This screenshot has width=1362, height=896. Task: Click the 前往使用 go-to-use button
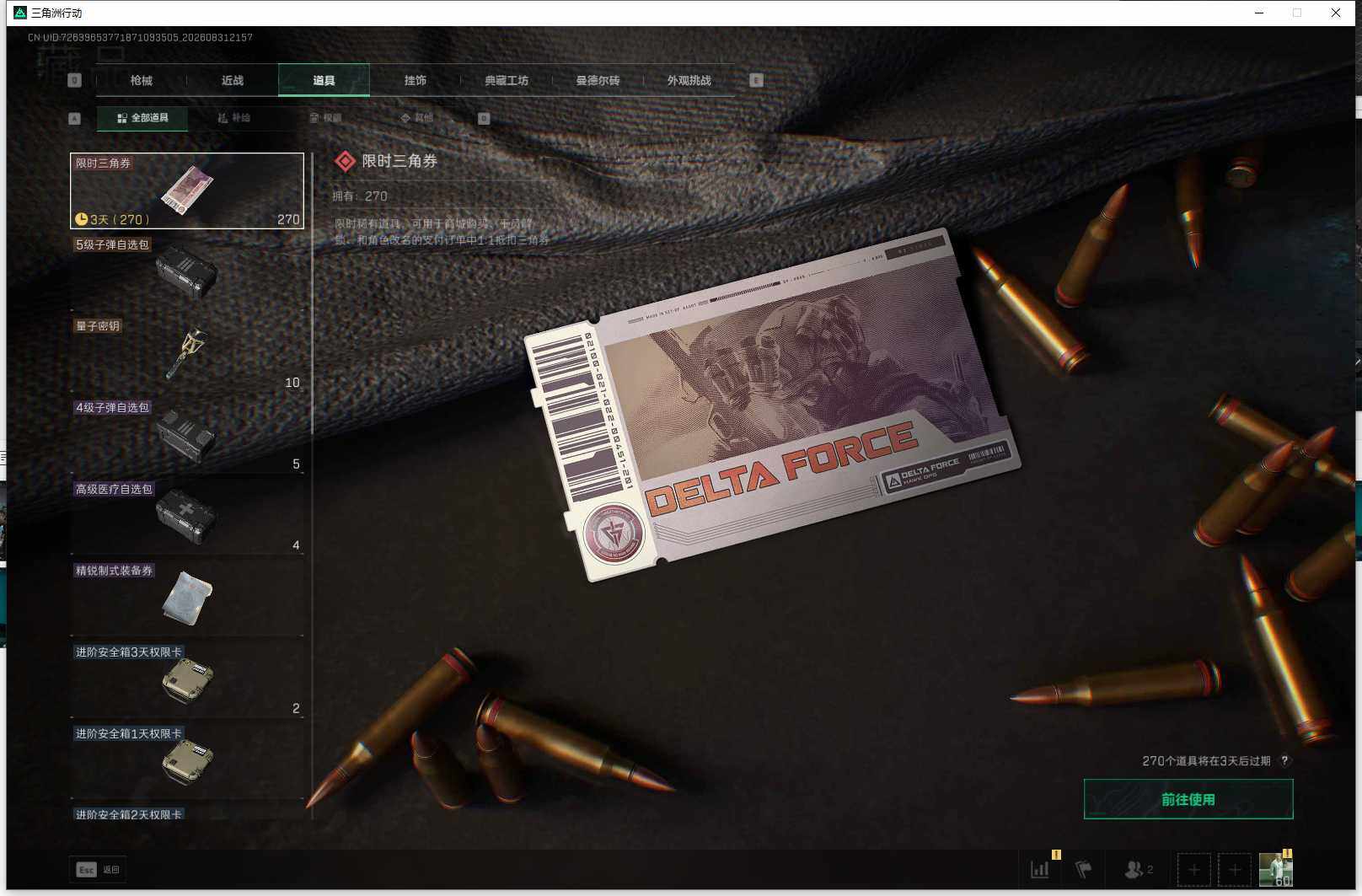tap(1188, 799)
